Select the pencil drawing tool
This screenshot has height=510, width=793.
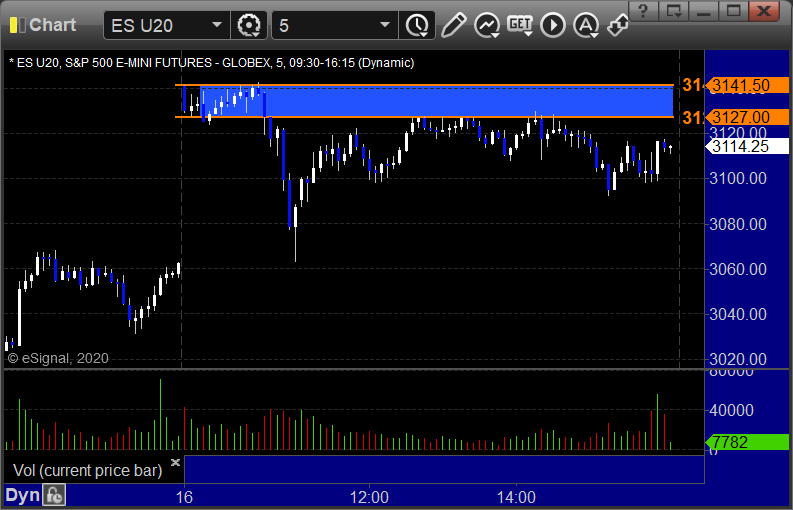pyautogui.click(x=453, y=25)
